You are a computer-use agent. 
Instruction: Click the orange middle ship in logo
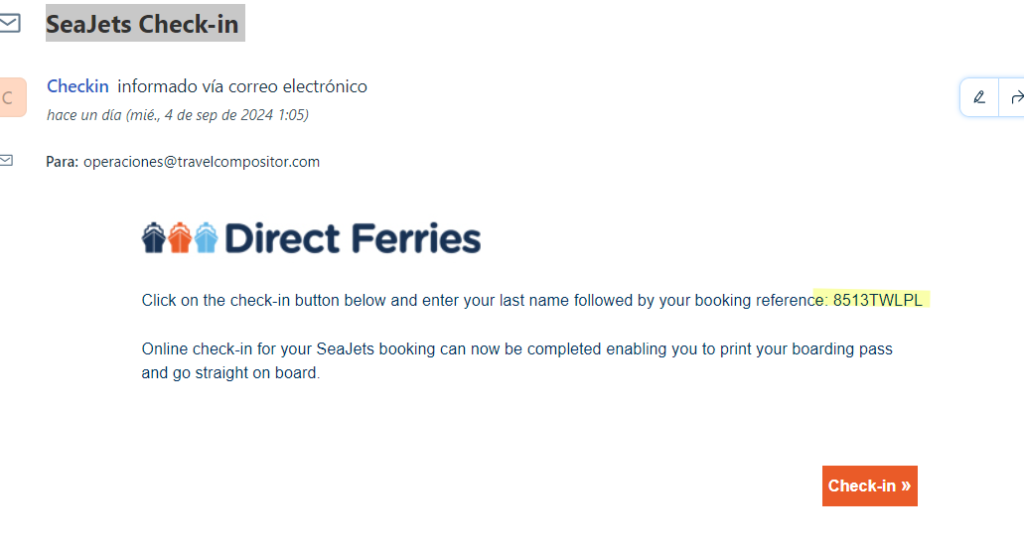click(x=180, y=238)
